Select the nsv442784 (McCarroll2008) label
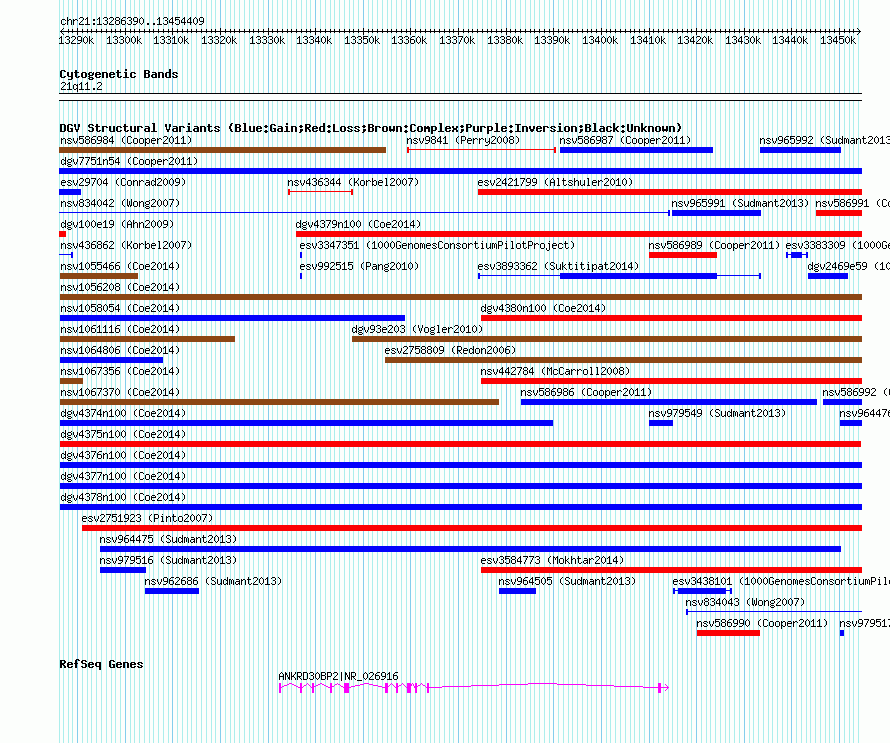The width and height of the screenshot is (890, 743). coord(555,371)
